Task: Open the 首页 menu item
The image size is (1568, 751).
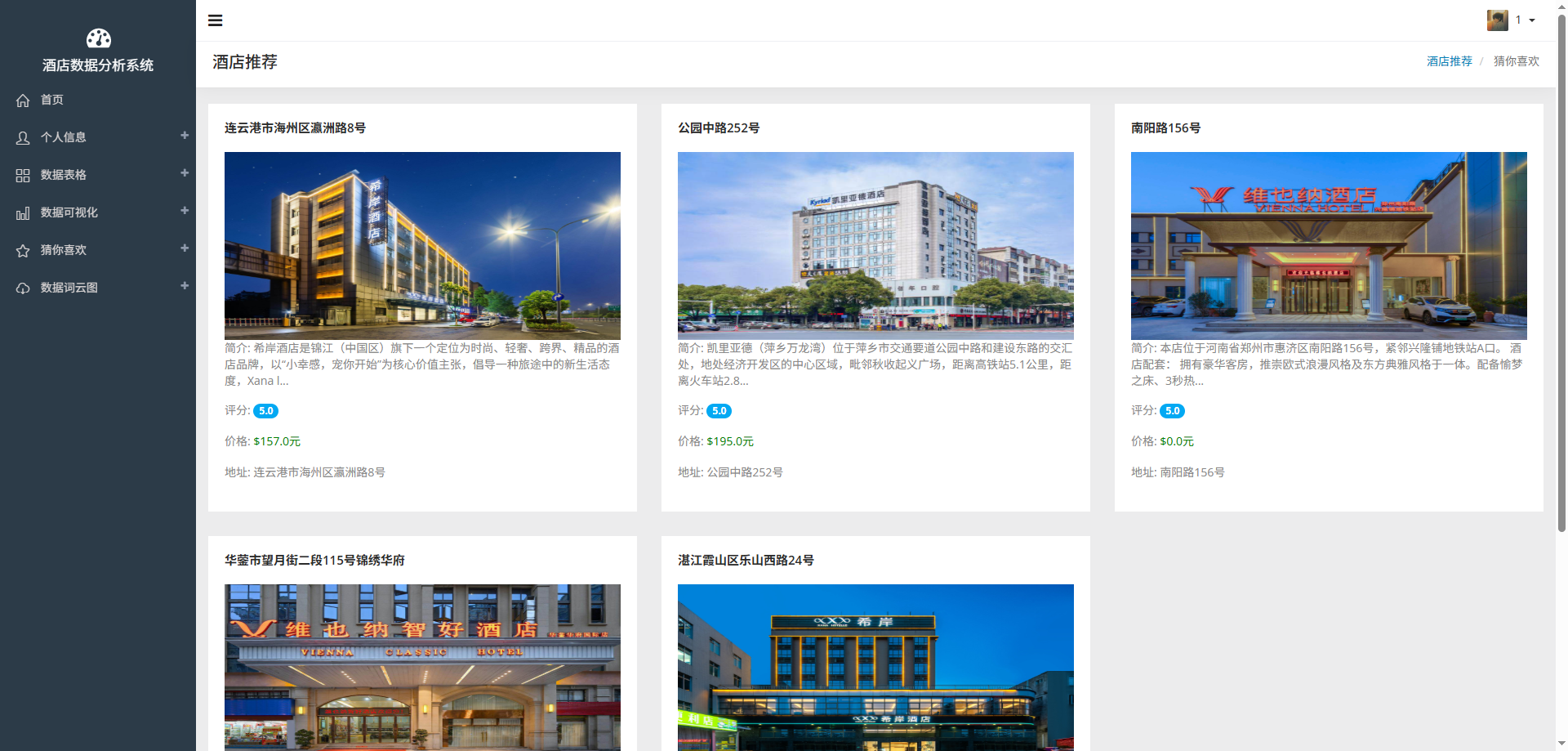Action: (x=52, y=100)
